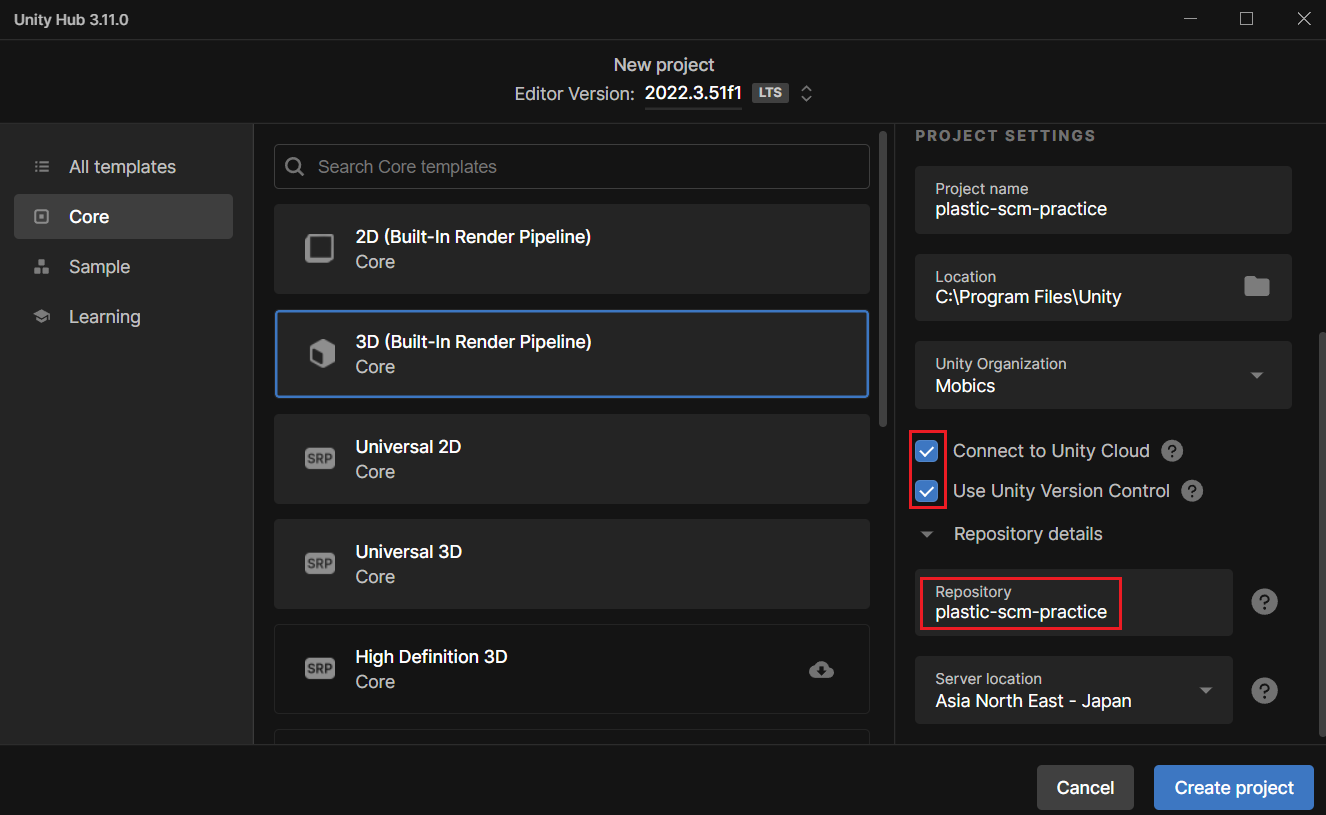Viewport: 1326px width, 815px height.
Task: Choose the Universal 3D template
Action: pos(572,564)
